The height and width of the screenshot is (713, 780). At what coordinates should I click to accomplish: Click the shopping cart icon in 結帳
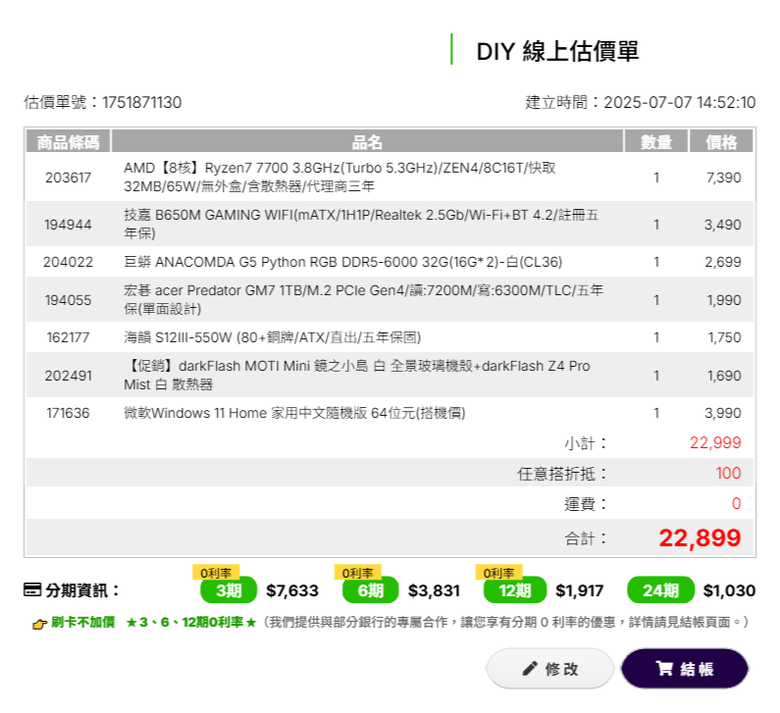point(664,668)
